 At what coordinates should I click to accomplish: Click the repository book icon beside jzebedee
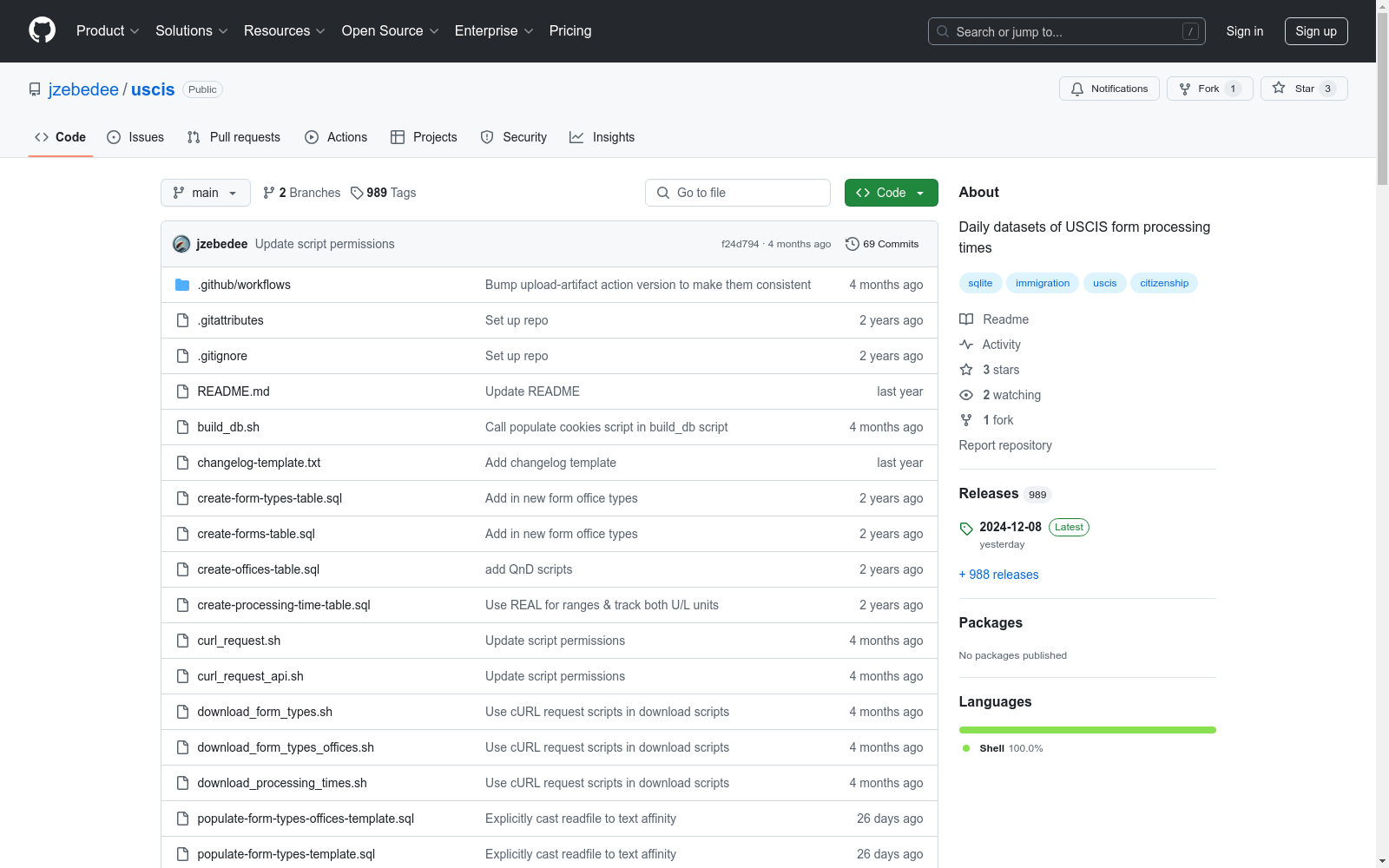35,89
